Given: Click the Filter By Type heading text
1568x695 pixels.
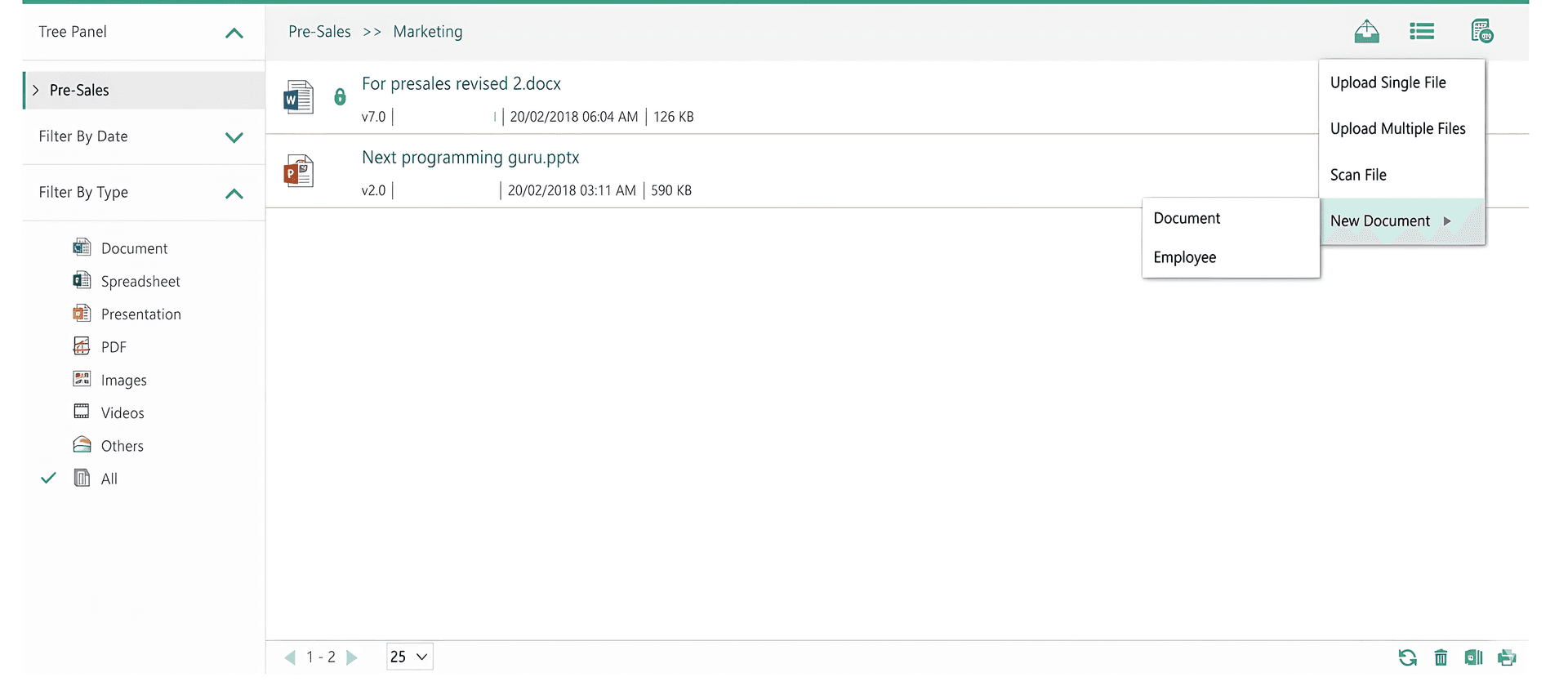Looking at the screenshot, I should [x=83, y=193].
